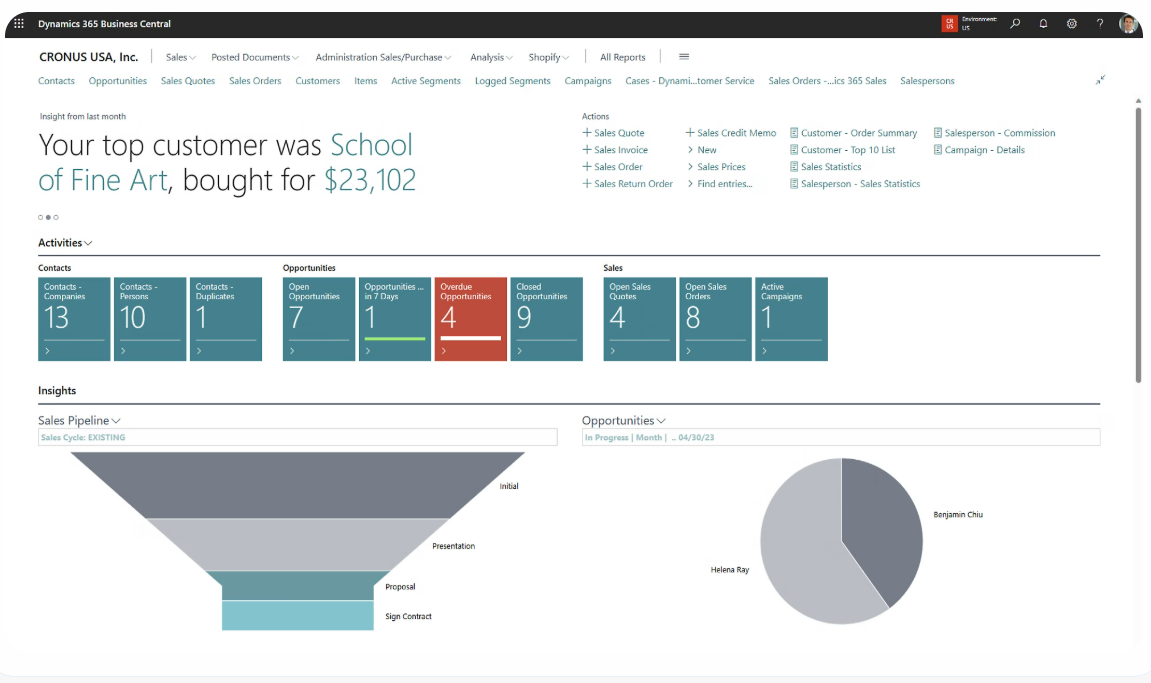Image resolution: width=1151 pixels, height=683 pixels.
Task: Click report icon next to Customer - Top 10 List
Action: click(794, 150)
